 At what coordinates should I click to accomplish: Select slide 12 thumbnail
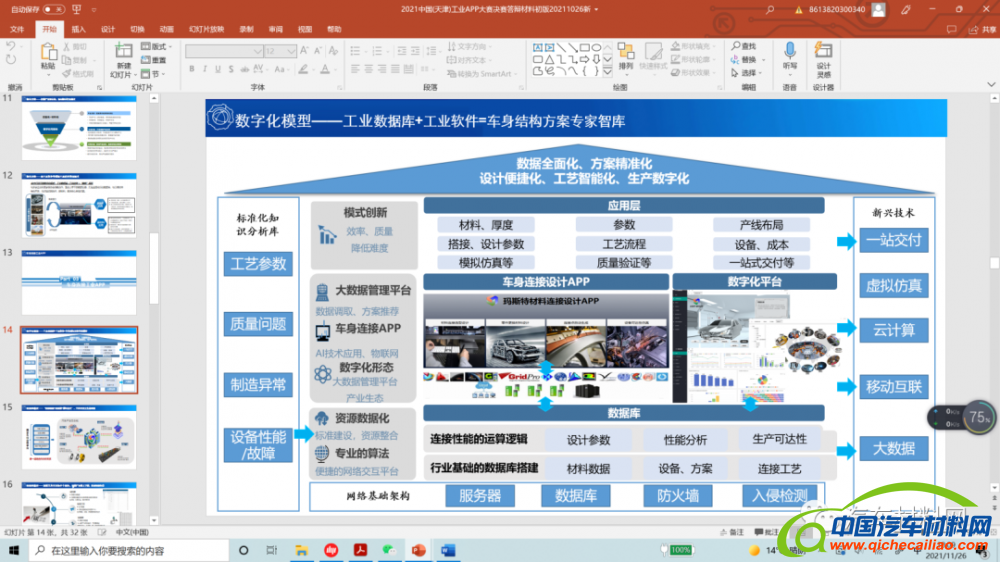tap(79, 205)
